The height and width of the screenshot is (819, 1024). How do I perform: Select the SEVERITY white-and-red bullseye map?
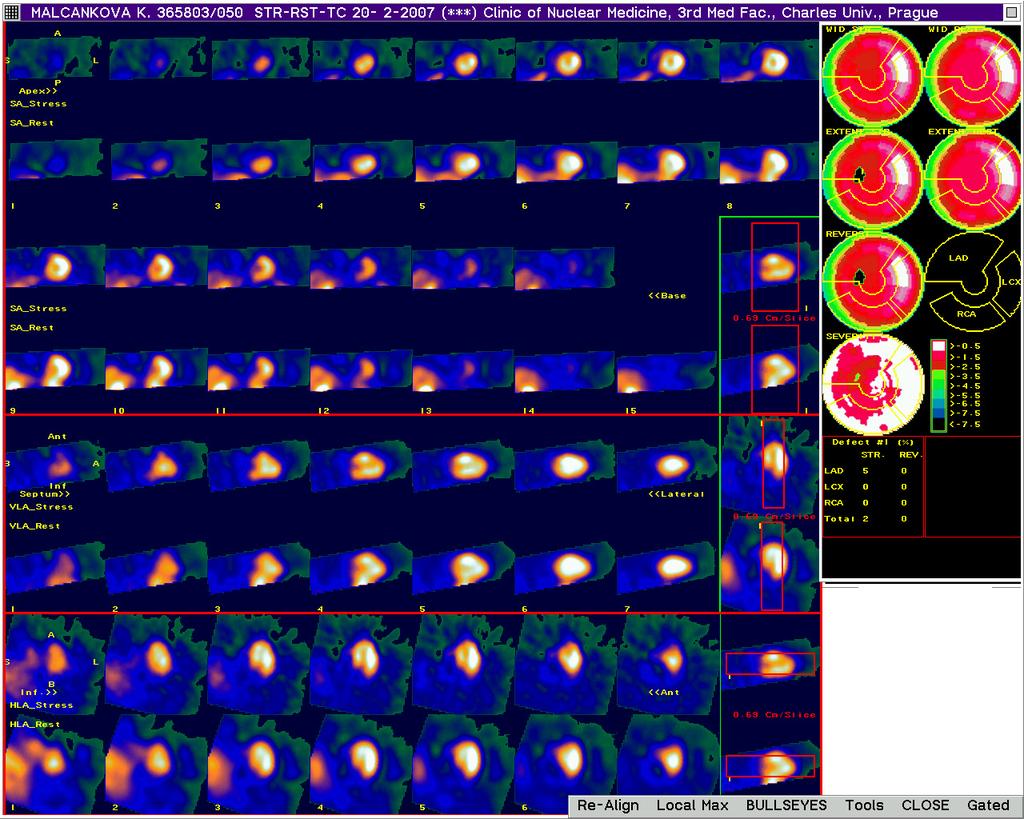pos(872,384)
